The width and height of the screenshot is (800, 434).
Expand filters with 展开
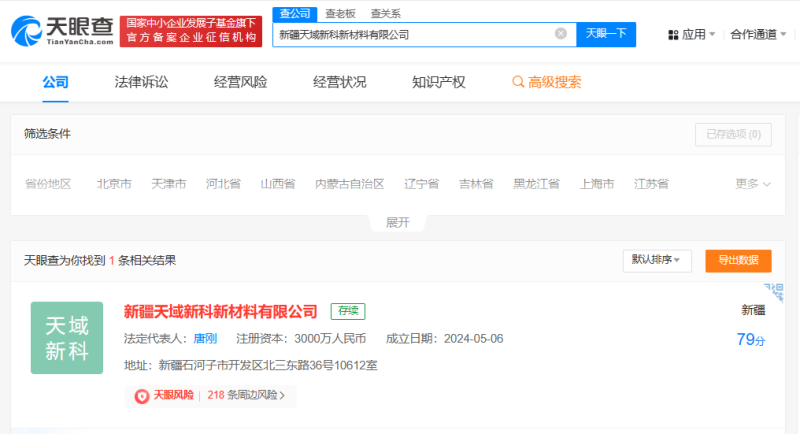point(397,222)
